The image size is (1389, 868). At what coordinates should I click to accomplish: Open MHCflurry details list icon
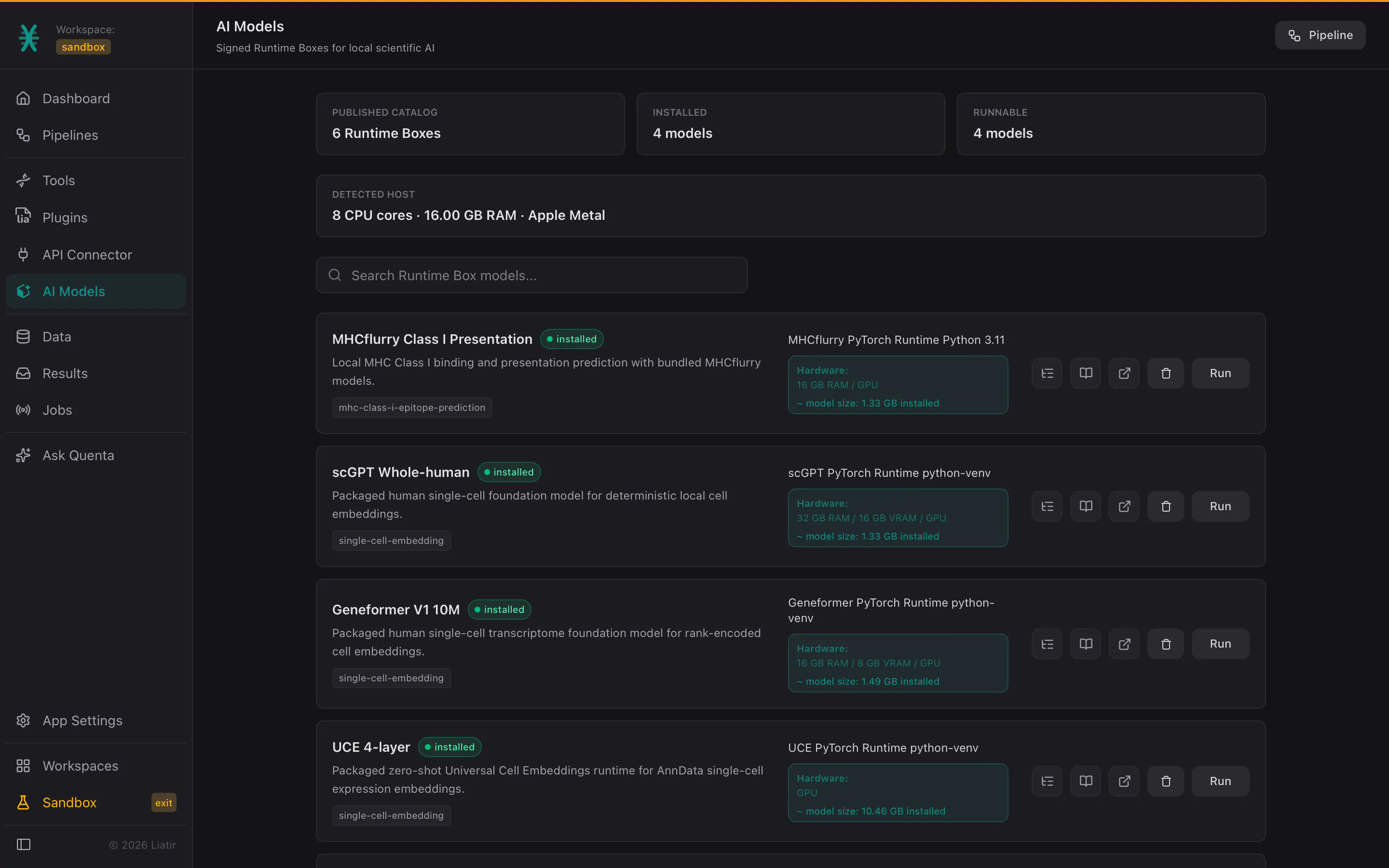(1047, 373)
